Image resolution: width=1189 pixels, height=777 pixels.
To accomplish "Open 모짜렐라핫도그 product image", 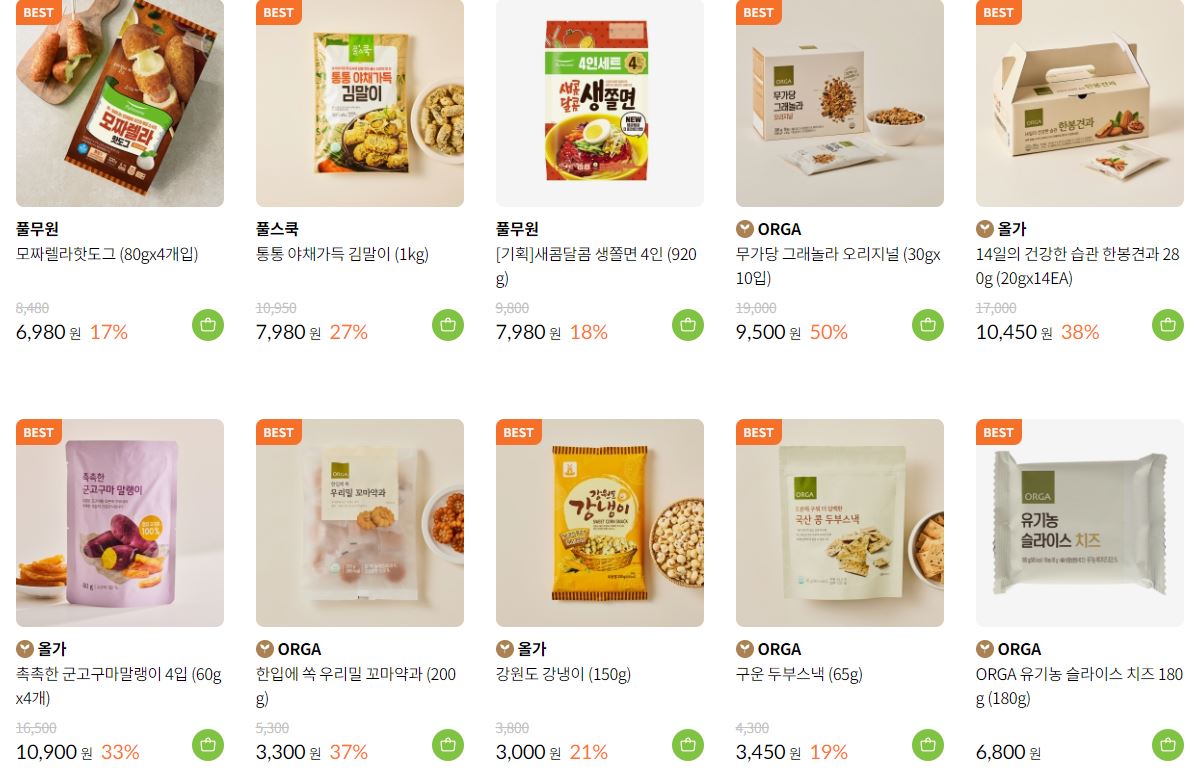I will (120, 103).
